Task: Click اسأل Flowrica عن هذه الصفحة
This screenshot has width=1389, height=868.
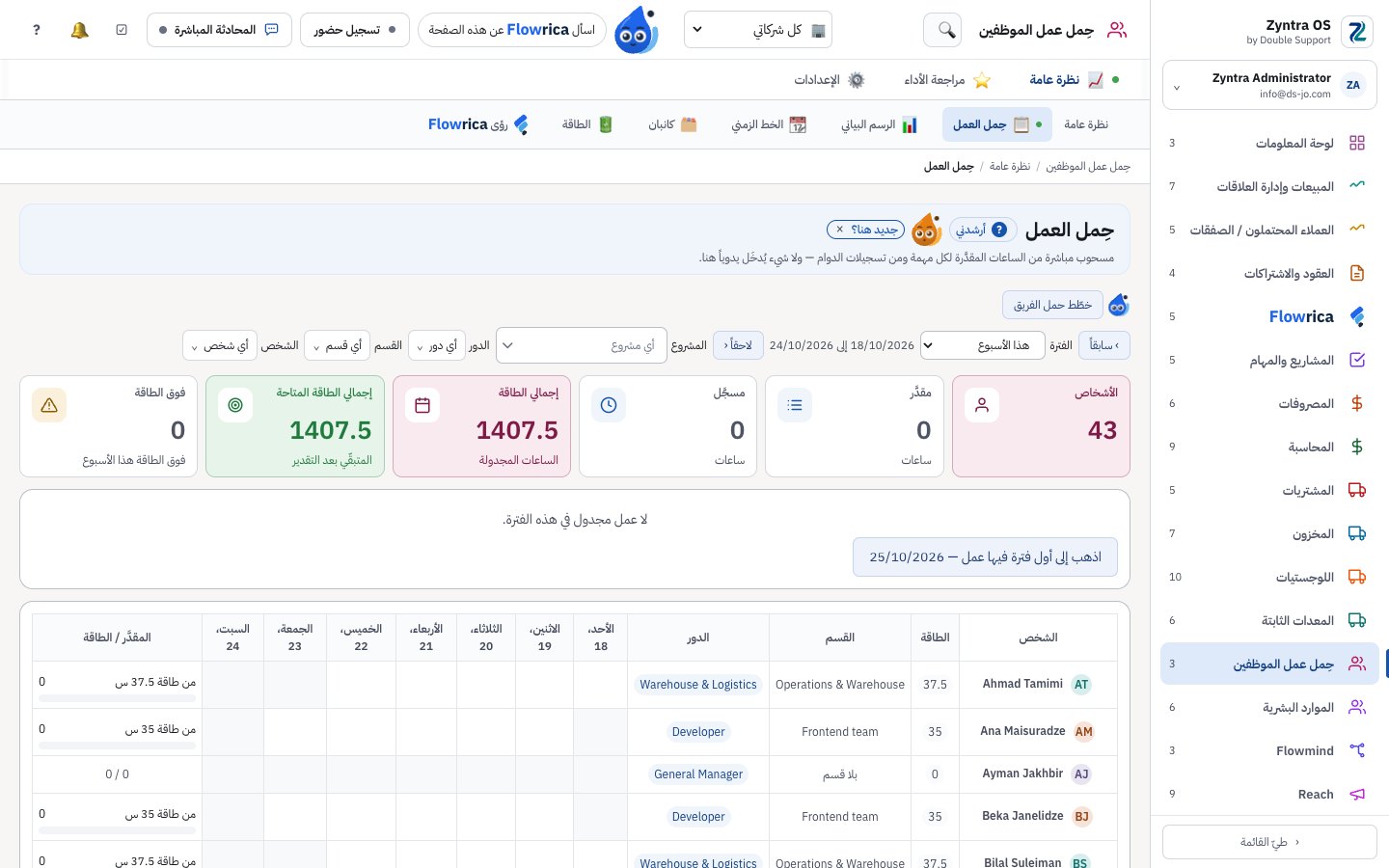Action: coord(512,30)
